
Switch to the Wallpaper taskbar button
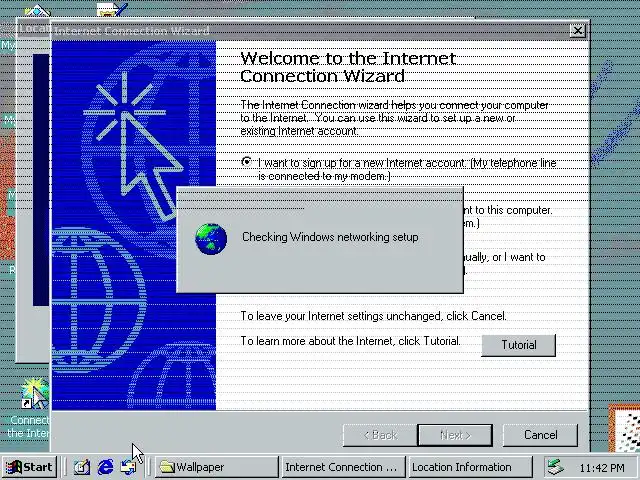coord(216,467)
